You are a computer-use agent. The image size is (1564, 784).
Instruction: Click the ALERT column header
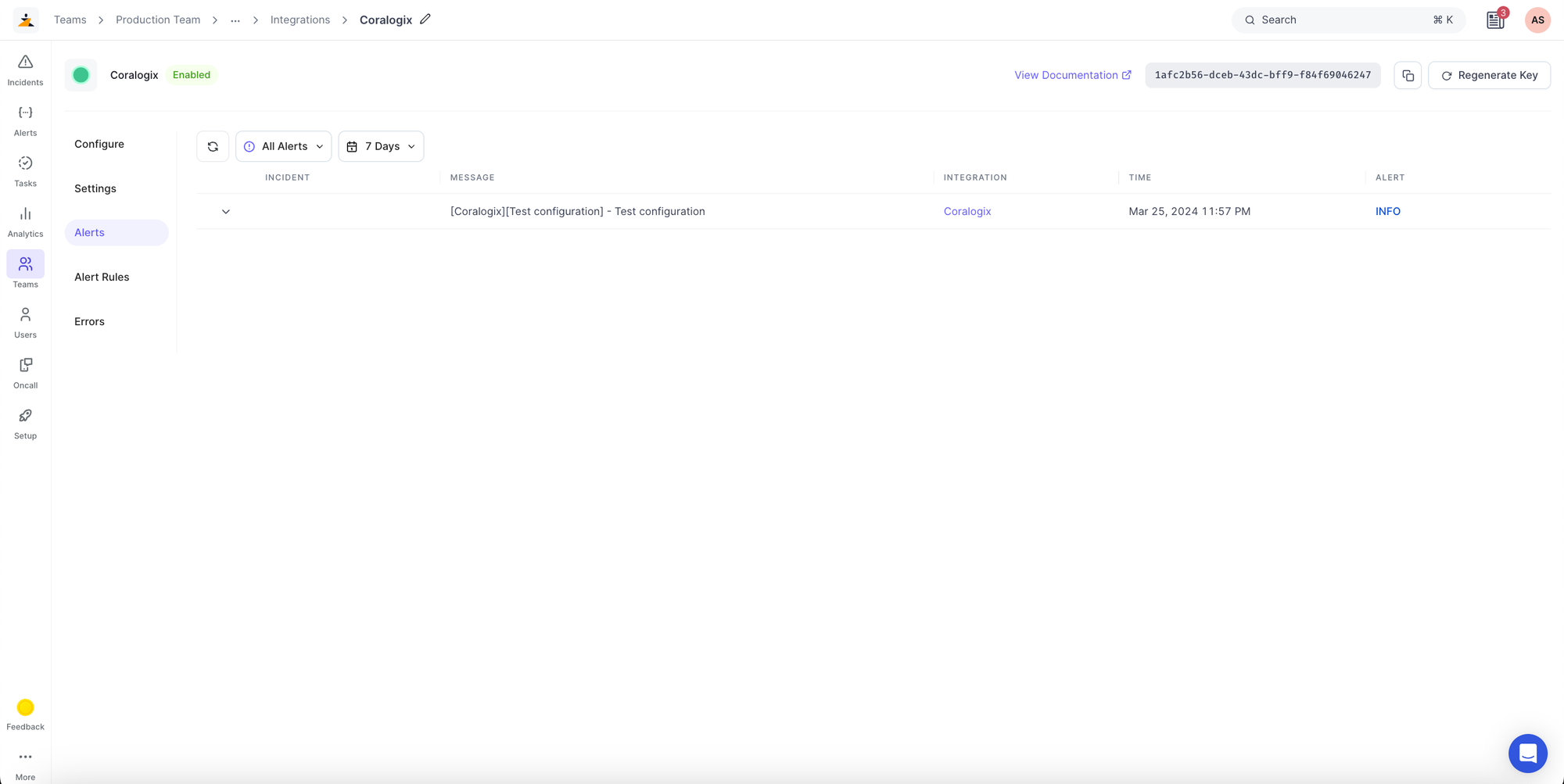(1390, 177)
